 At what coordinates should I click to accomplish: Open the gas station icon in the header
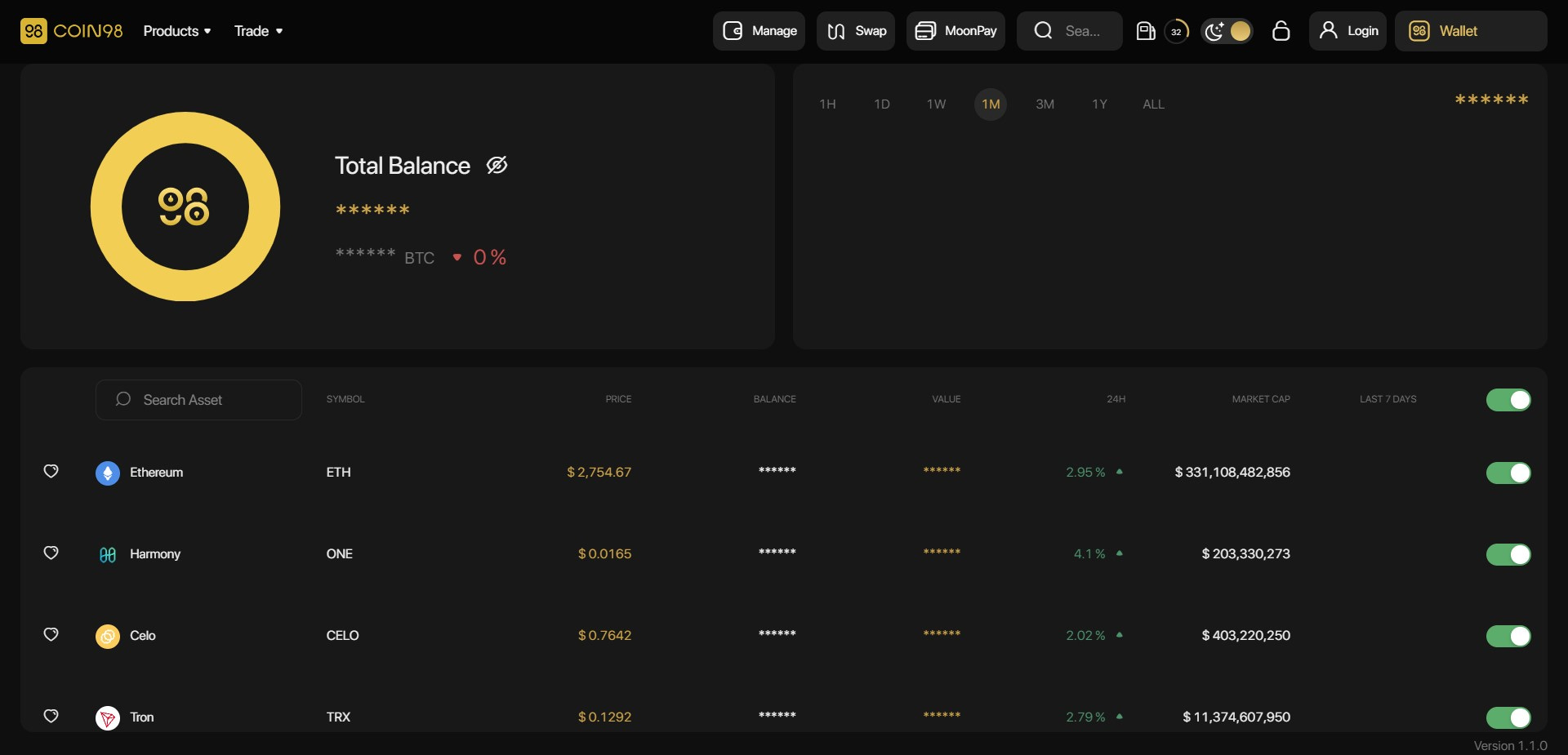1146,31
